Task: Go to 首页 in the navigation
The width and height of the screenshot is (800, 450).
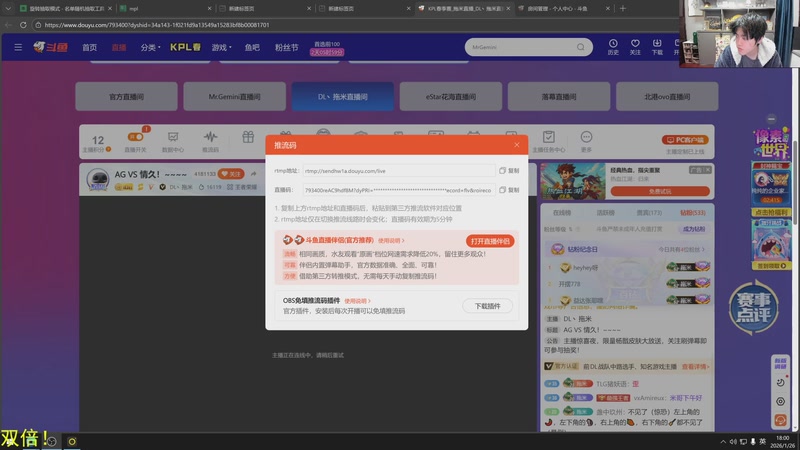Action: tap(89, 47)
